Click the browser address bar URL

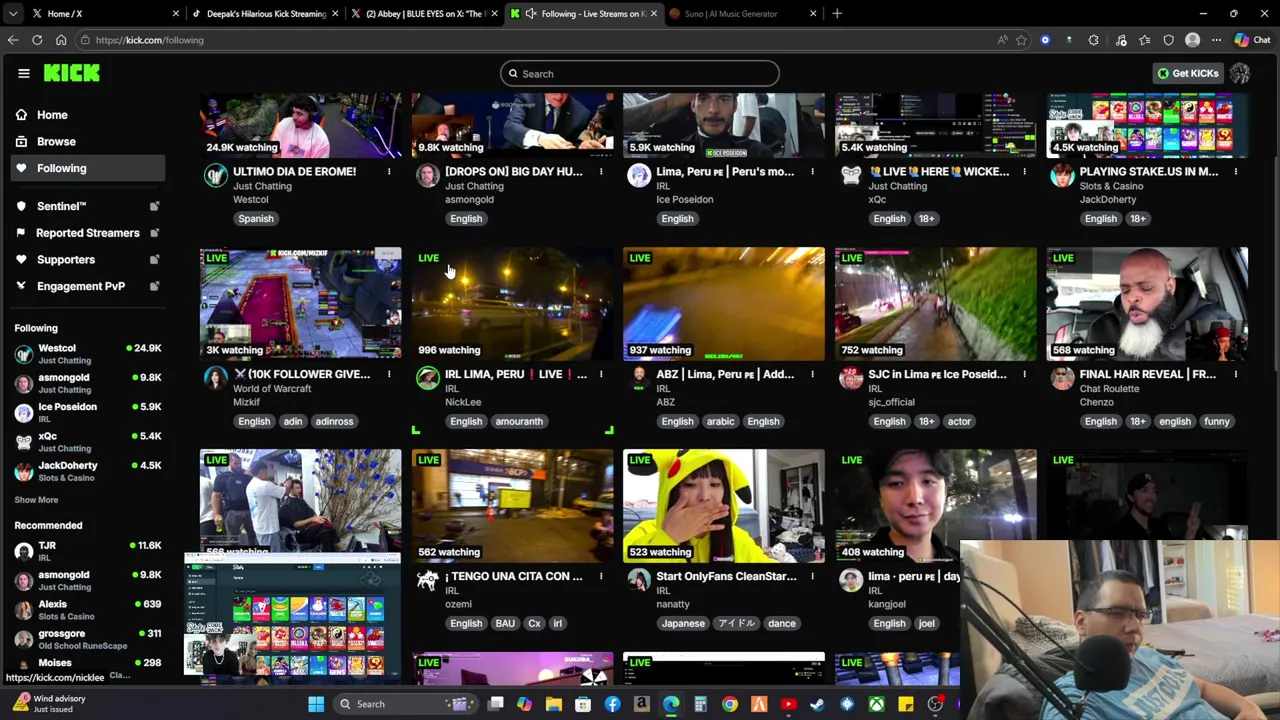pos(149,40)
